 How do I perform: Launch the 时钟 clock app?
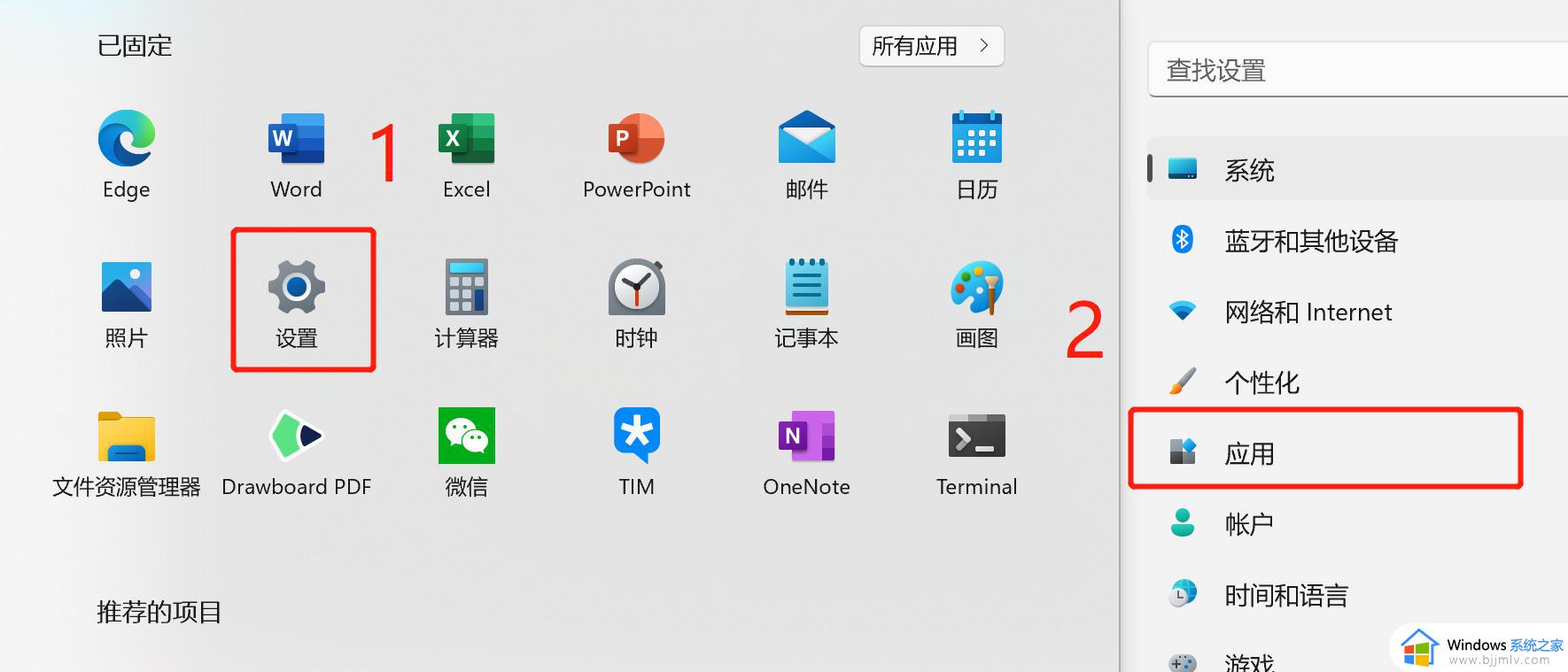click(x=636, y=287)
